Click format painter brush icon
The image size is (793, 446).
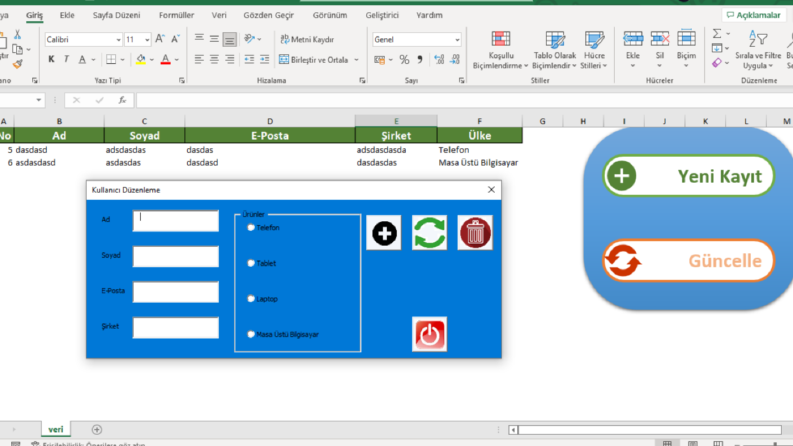[18, 64]
